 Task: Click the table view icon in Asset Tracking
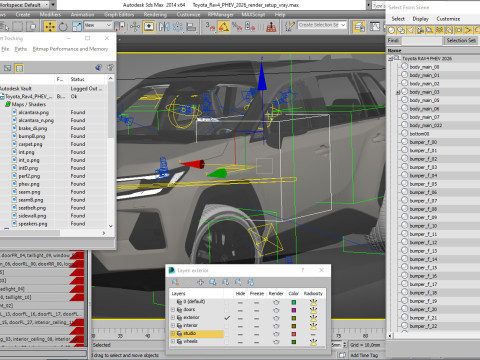click(x=19, y=68)
